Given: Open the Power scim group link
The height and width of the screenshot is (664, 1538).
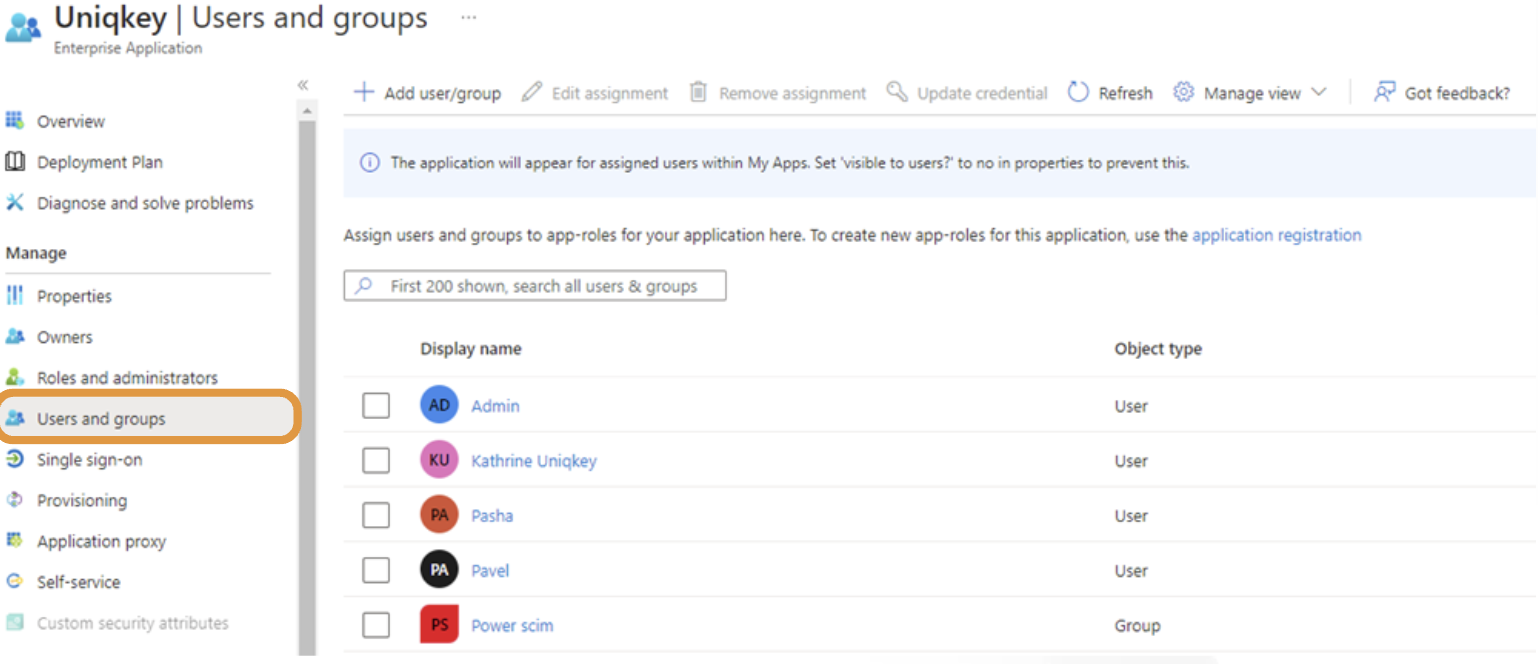Looking at the screenshot, I should click(512, 625).
